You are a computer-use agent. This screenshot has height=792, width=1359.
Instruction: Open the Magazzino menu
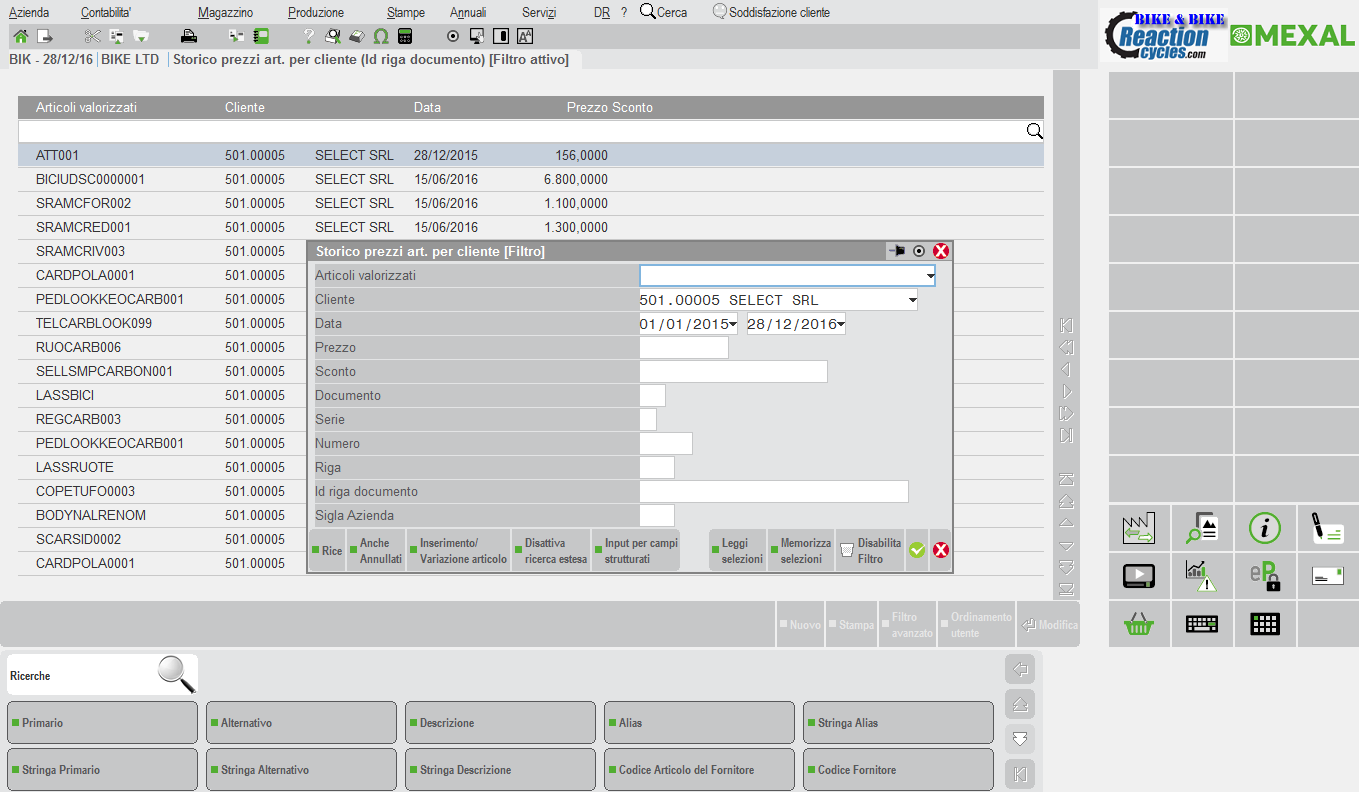tap(225, 13)
